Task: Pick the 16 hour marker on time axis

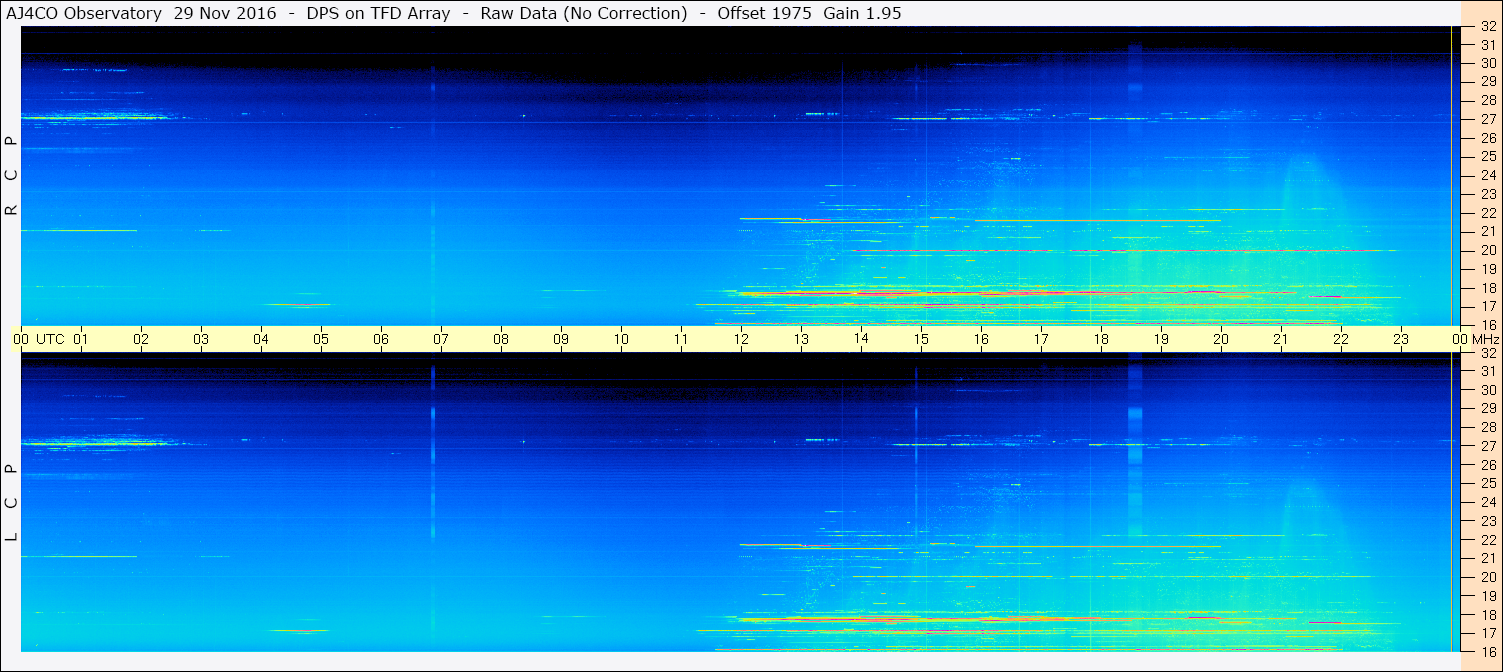Action: [x=981, y=339]
